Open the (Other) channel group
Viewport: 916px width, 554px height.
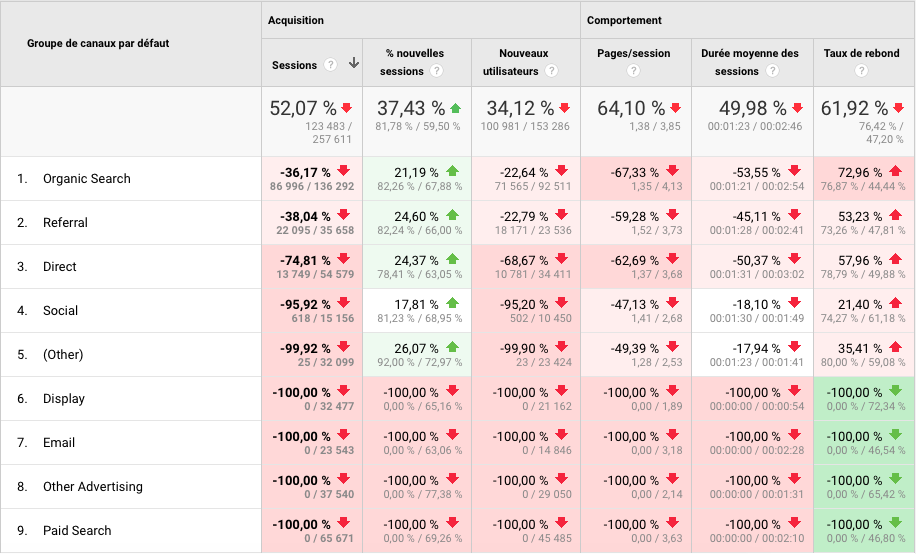(63, 355)
